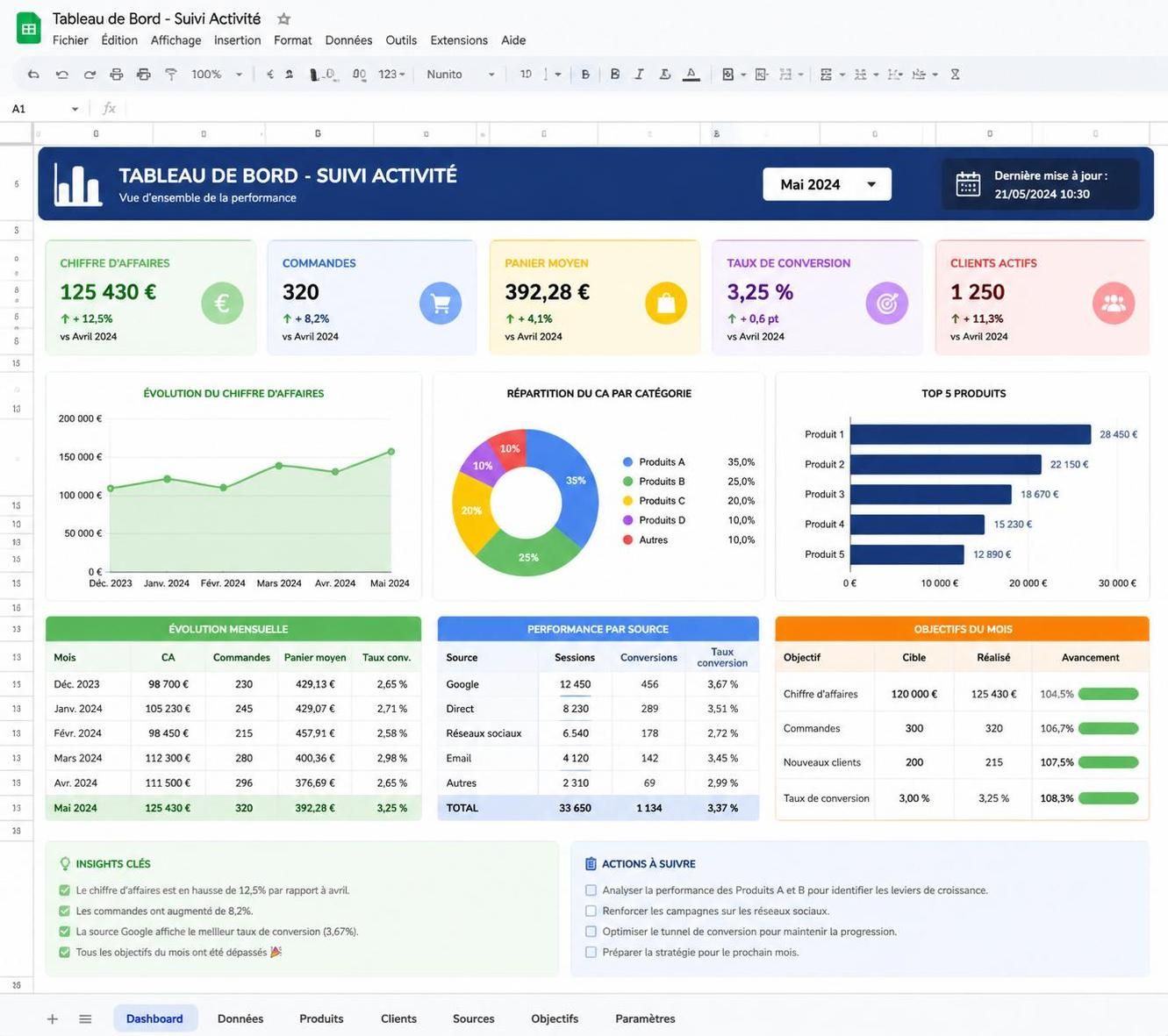Check Renforcer les campagnes sur les réseaux sociaux
The image size is (1168, 1036).
point(591,911)
